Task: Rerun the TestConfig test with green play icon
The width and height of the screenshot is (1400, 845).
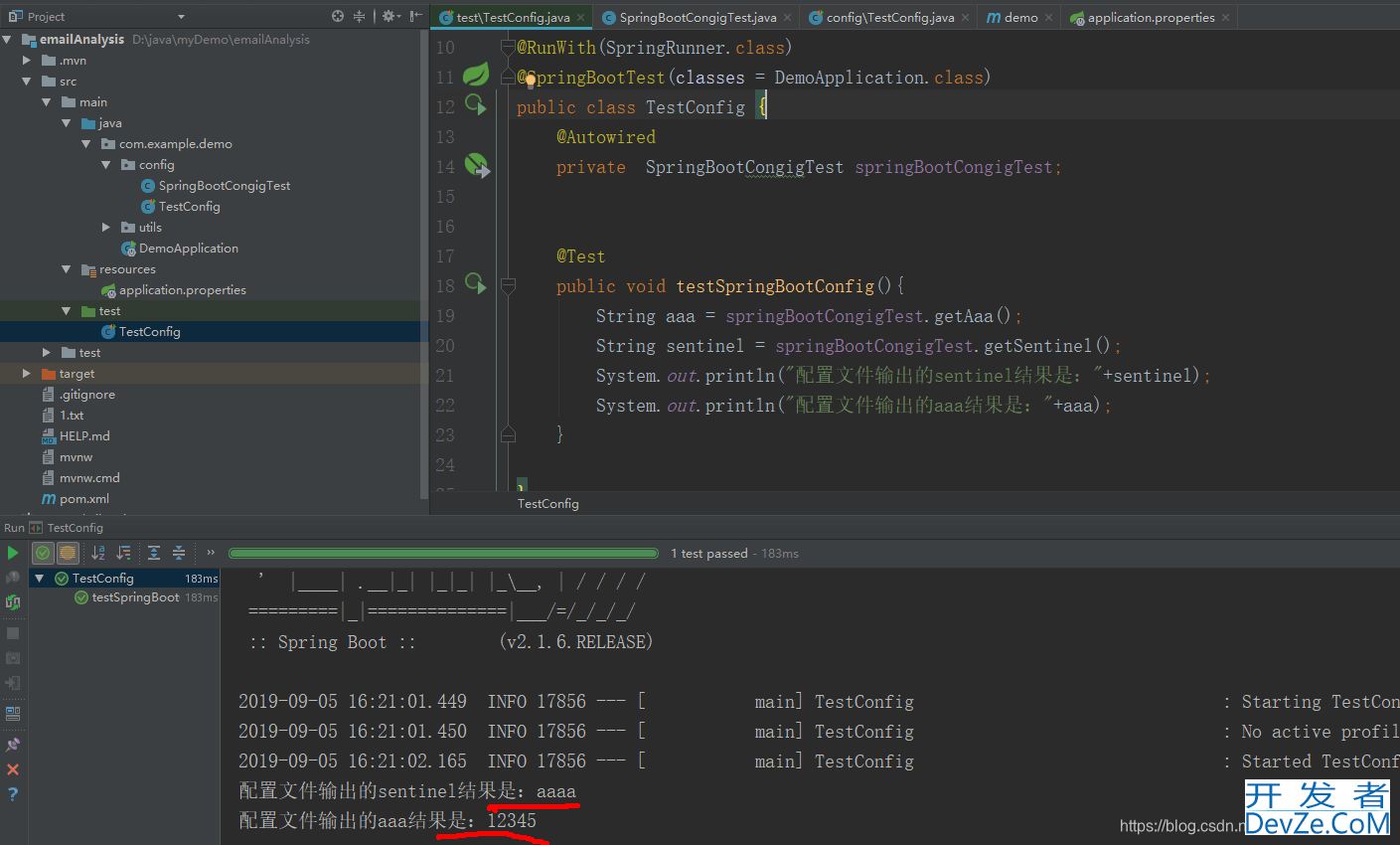Action: tap(12, 553)
